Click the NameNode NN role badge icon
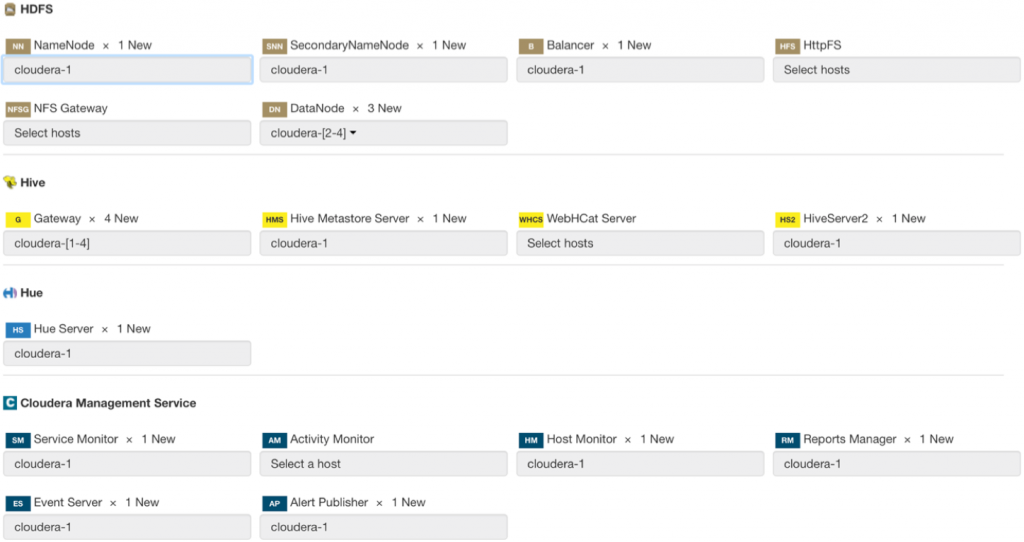The width and height of the screenshot is (1024, 542). point(18,46)
